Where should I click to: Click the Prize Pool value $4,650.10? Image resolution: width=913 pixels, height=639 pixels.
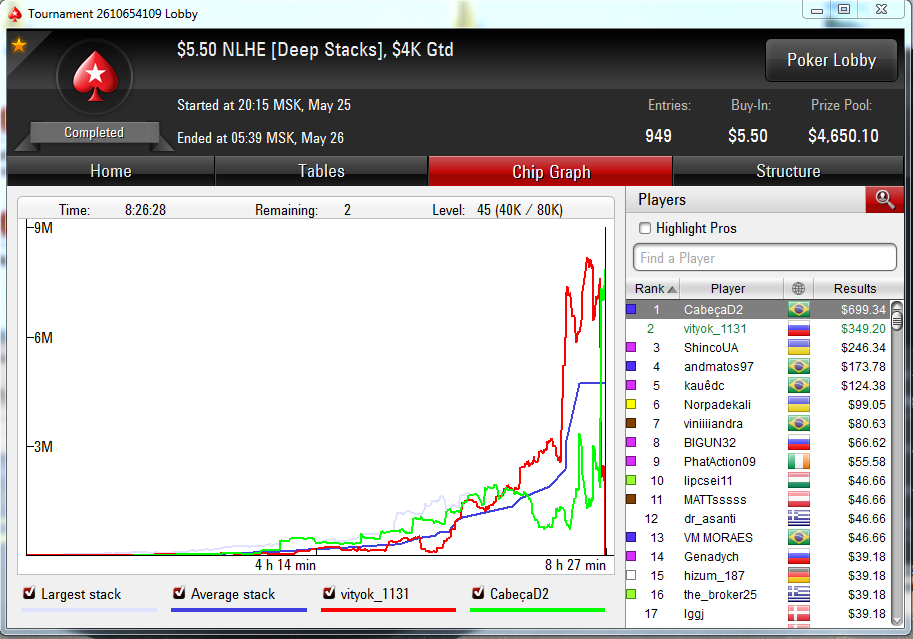843,136
